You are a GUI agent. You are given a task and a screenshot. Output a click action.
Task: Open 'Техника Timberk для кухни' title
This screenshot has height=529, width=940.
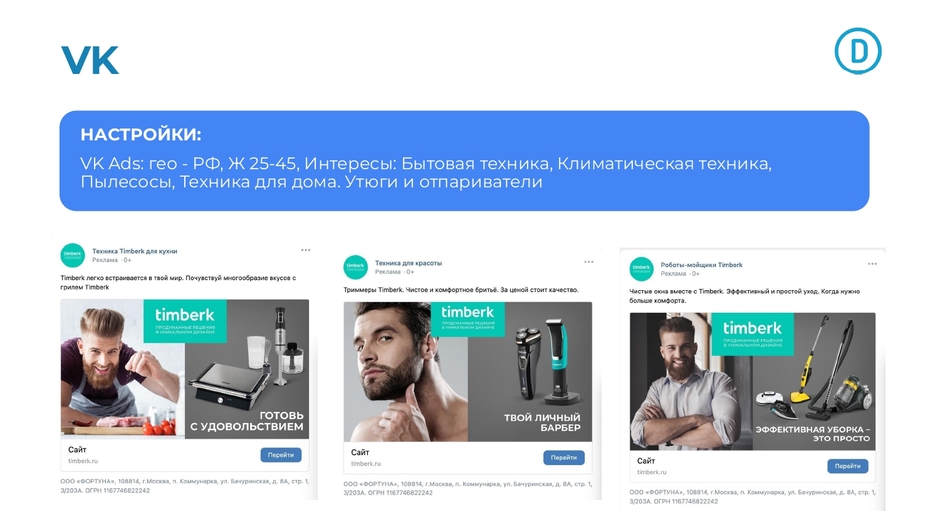[x=135, y=251]
